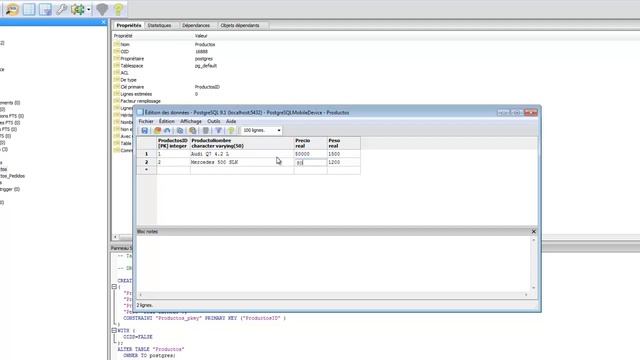Close the Bloc notes pane

coord(533,231)
